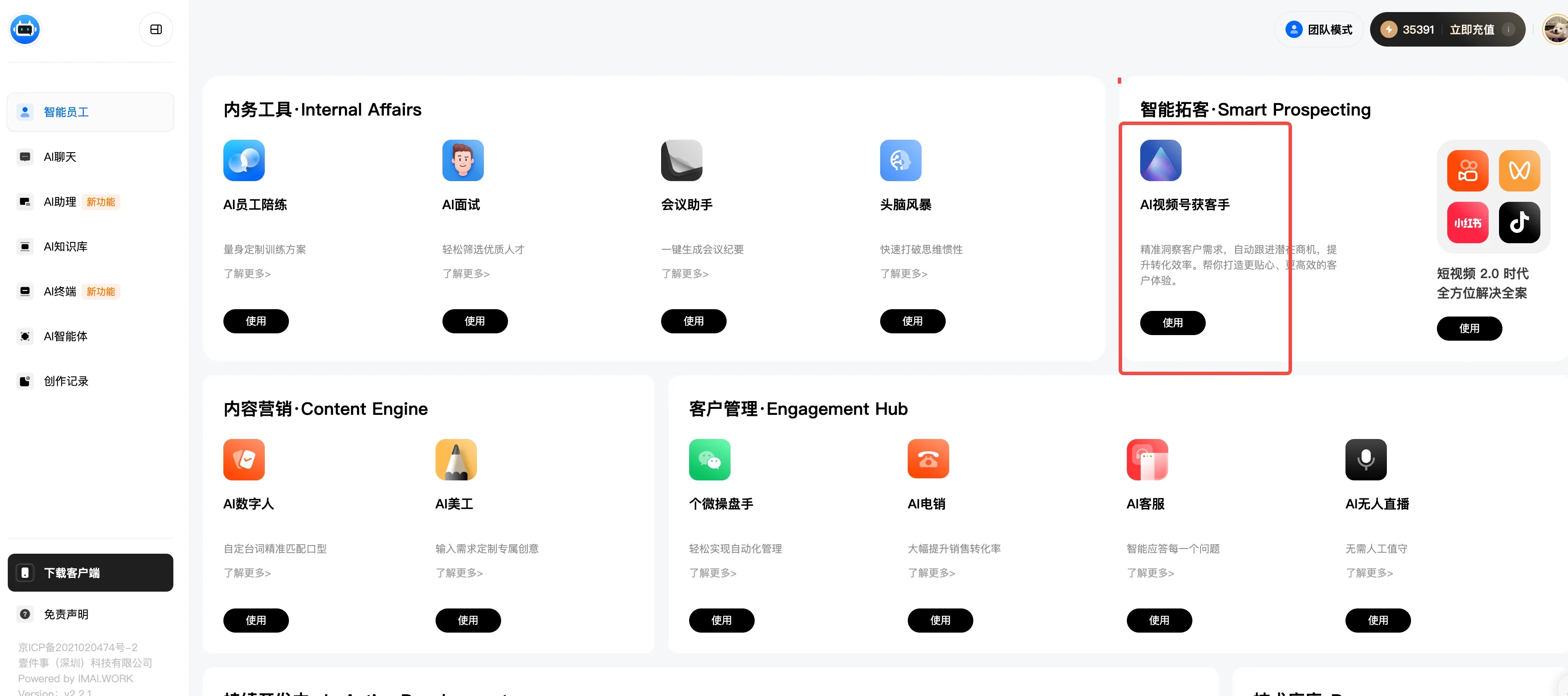The height and width of the screenshot is (696, 1568).
Task: Open the AI视频号获客手 prism icon
Action: 1160,160
